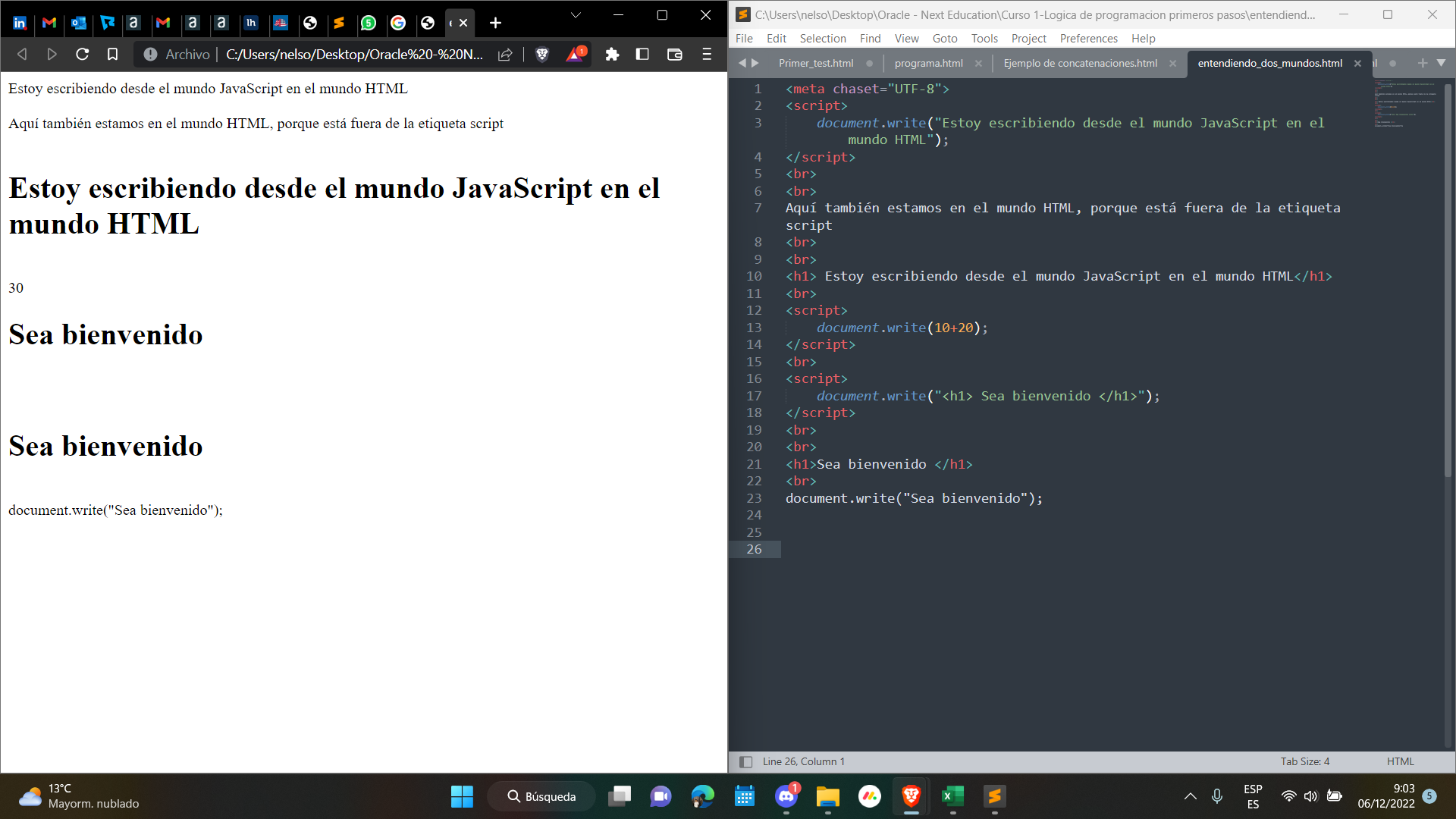Screen dimensions: 1456x819
Task: Switch to Primer_test.html tab
Action: tap(815, 63)
